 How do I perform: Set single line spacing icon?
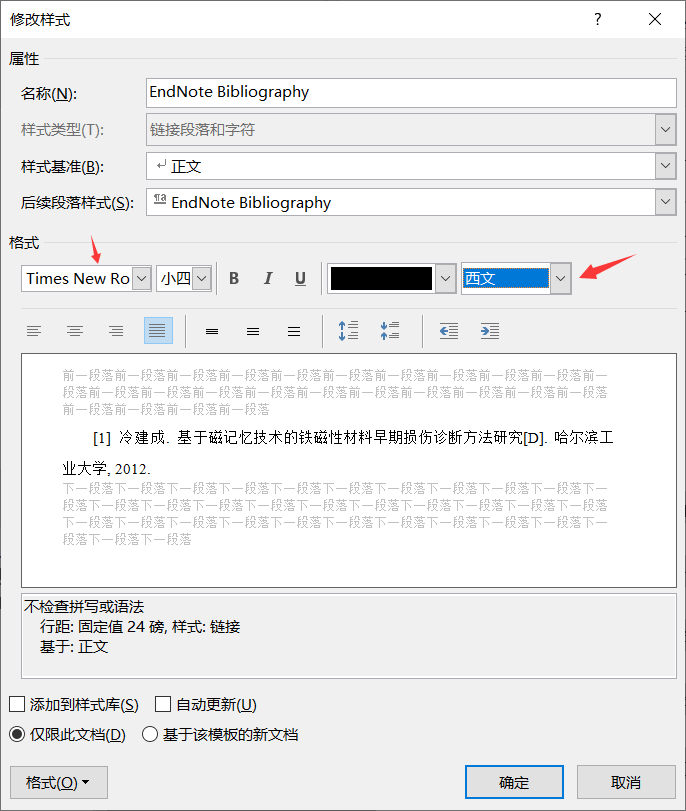(212, 331)
